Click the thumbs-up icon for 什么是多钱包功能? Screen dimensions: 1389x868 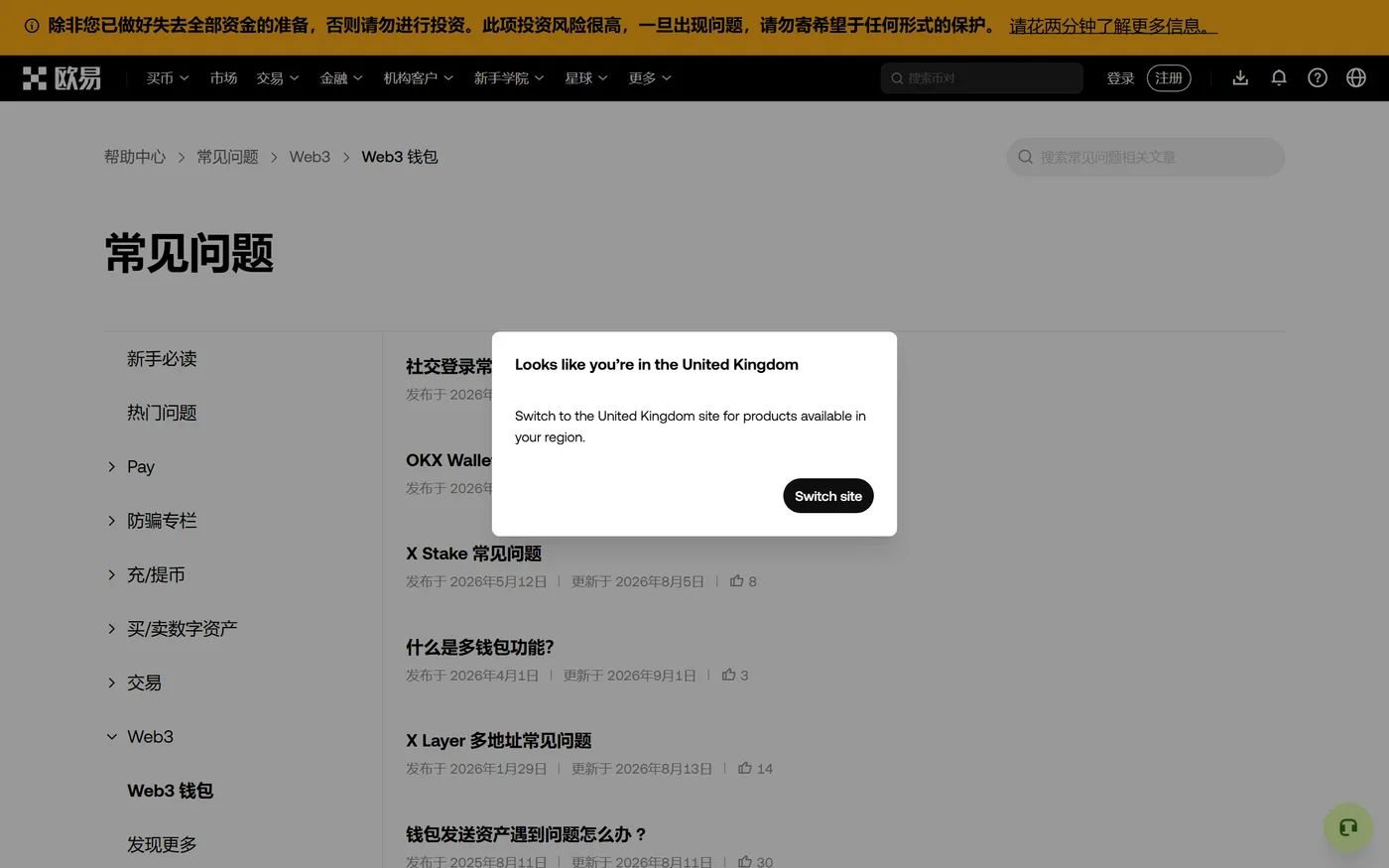coord(728,675)
